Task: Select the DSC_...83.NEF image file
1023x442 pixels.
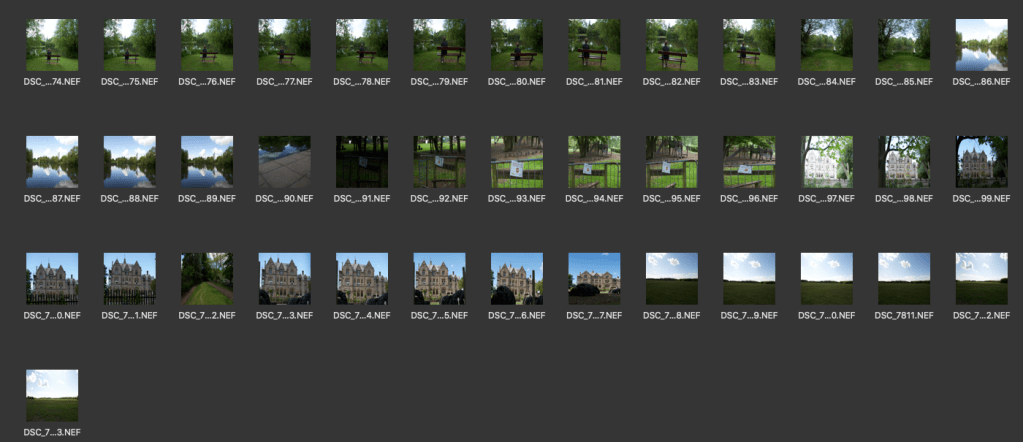Action: click(751, 45)
